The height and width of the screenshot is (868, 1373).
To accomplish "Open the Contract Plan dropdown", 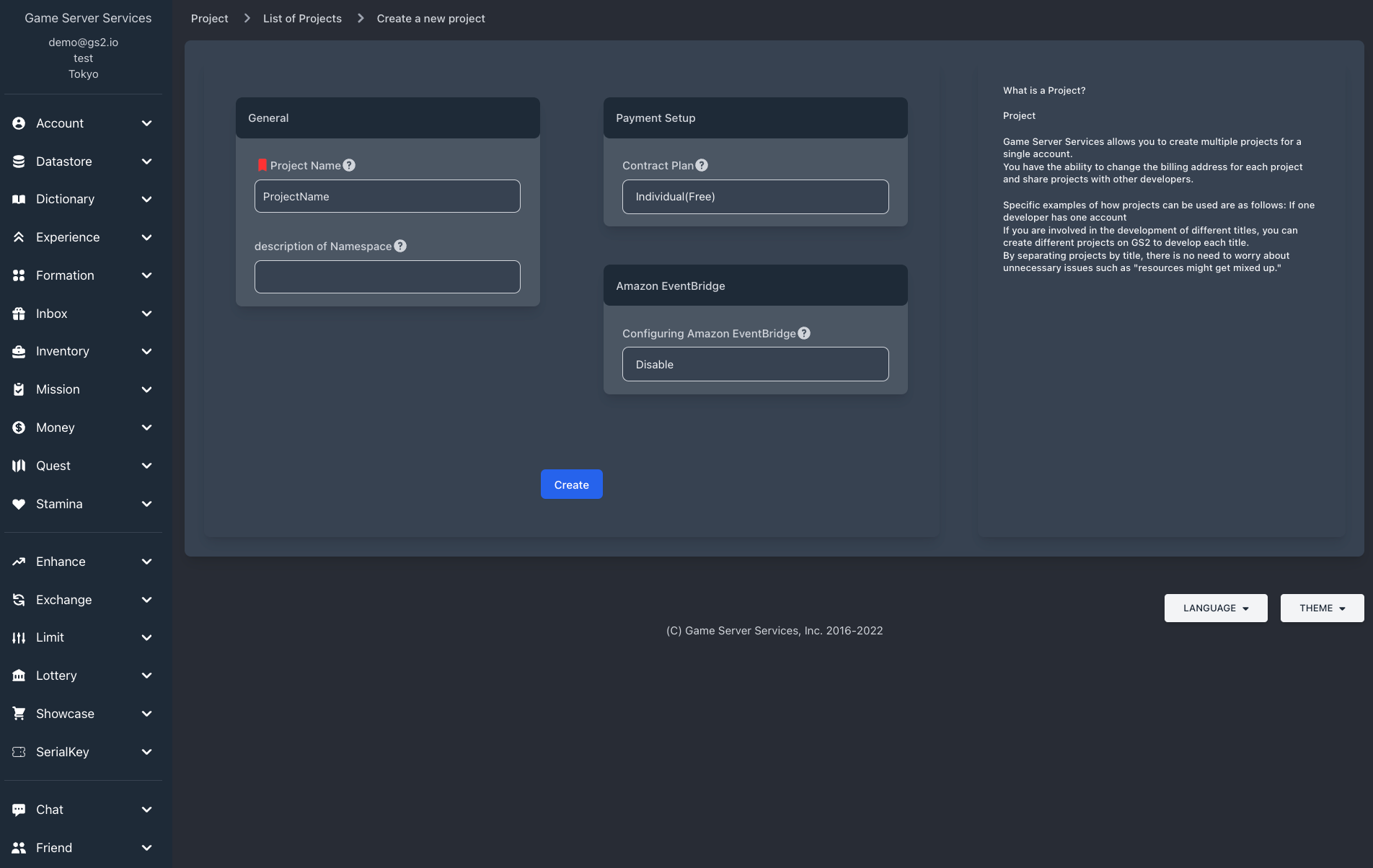I will click(755, 197).
